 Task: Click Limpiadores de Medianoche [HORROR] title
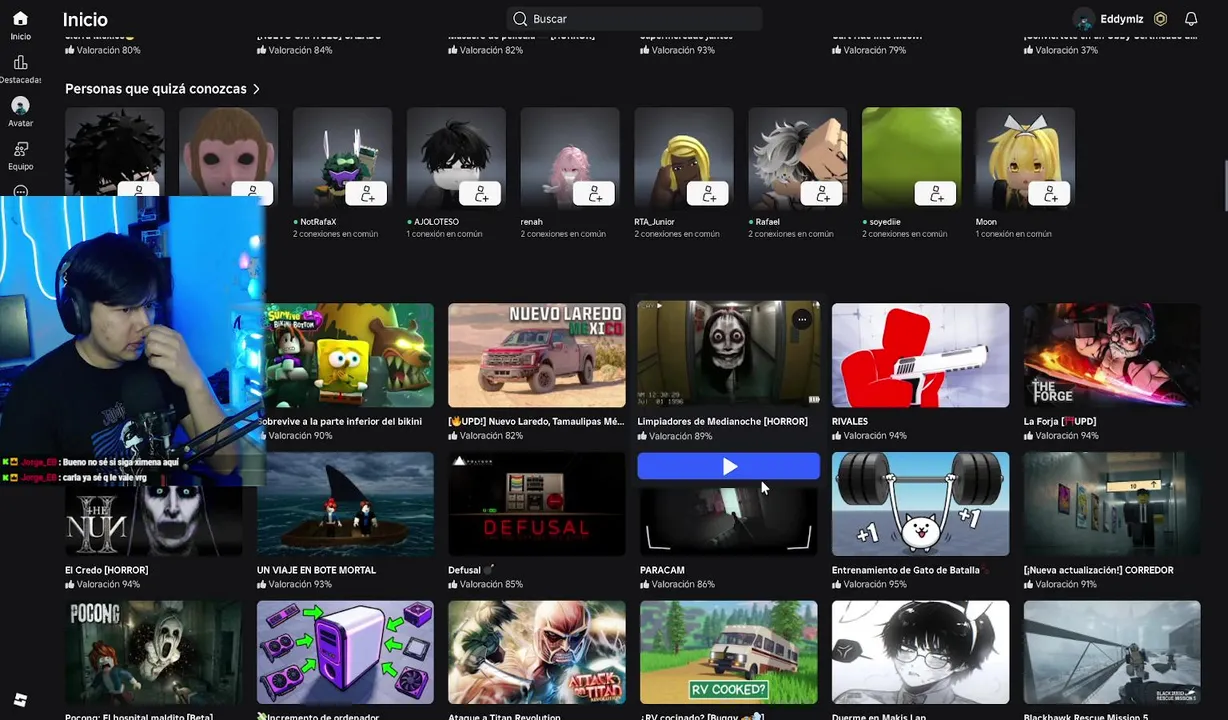tap(722, 421)
